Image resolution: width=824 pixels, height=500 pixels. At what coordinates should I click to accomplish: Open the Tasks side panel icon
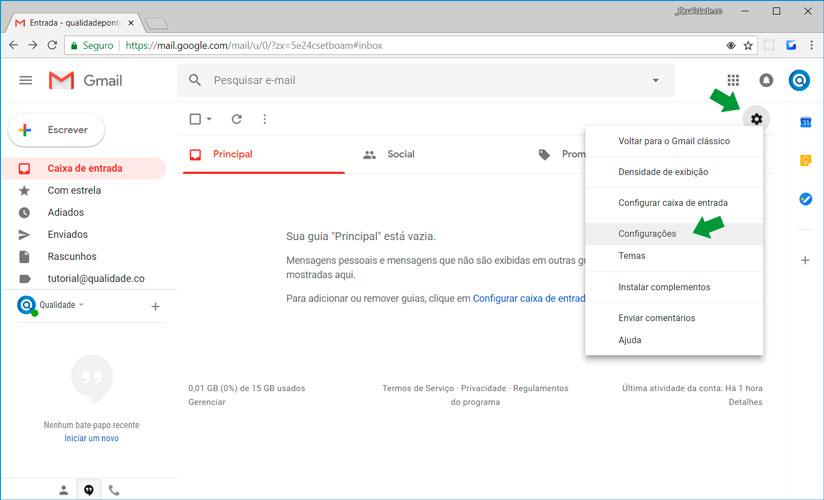click(x=805, y=199)
